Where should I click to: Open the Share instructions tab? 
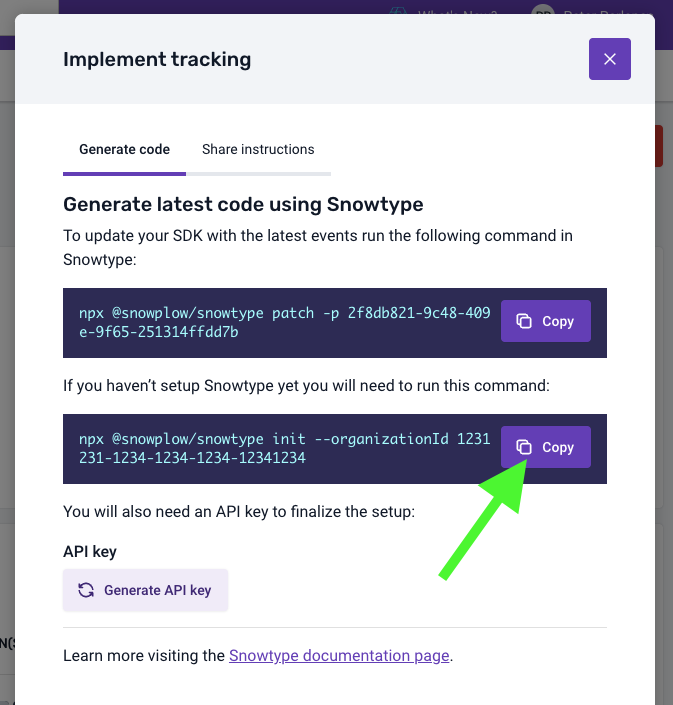pyautogui.click(x=258, y=149)
